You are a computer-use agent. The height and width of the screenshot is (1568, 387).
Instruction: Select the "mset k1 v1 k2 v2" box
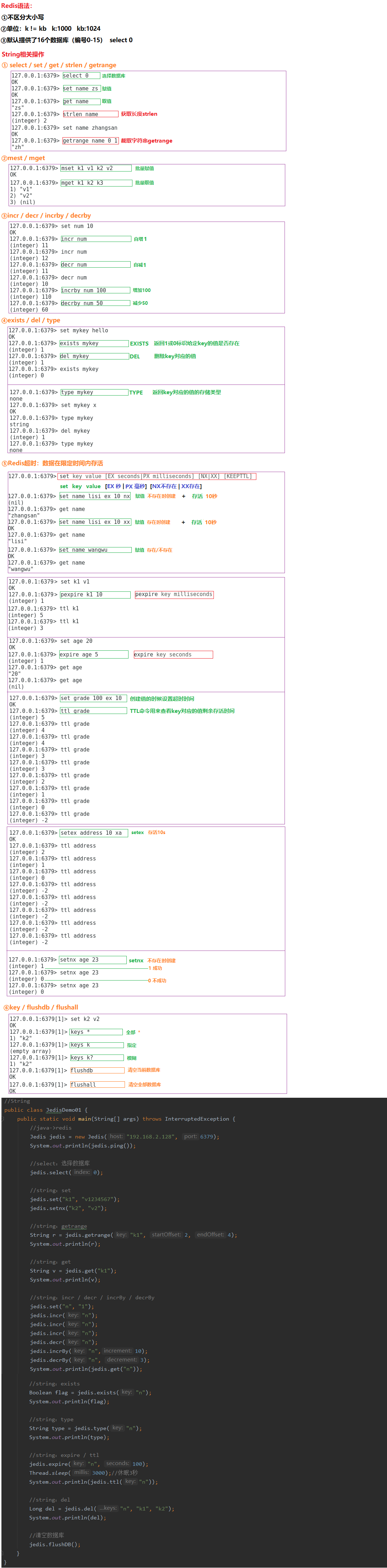tap(96, 168)
